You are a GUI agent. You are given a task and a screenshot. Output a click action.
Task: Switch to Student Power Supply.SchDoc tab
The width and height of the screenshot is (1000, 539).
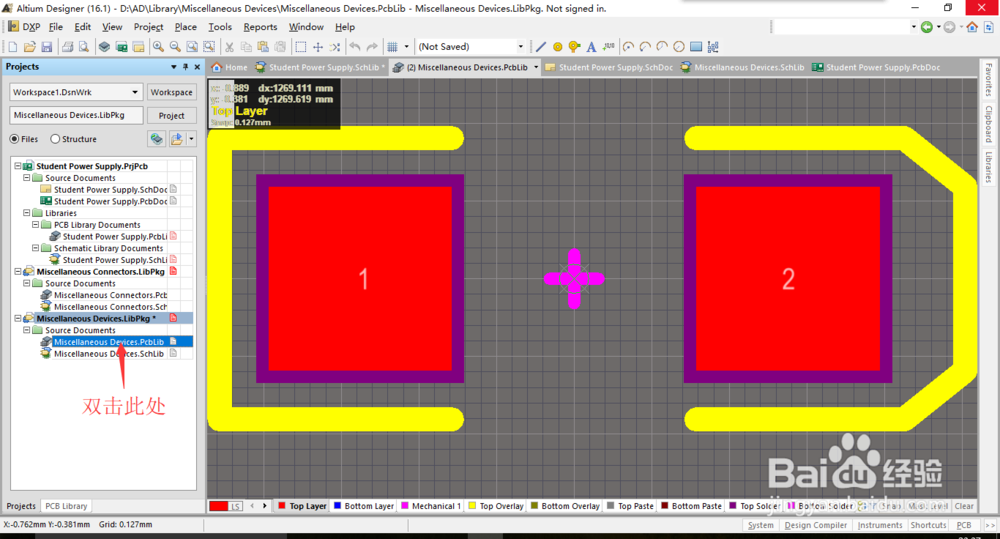coord(610,67)
